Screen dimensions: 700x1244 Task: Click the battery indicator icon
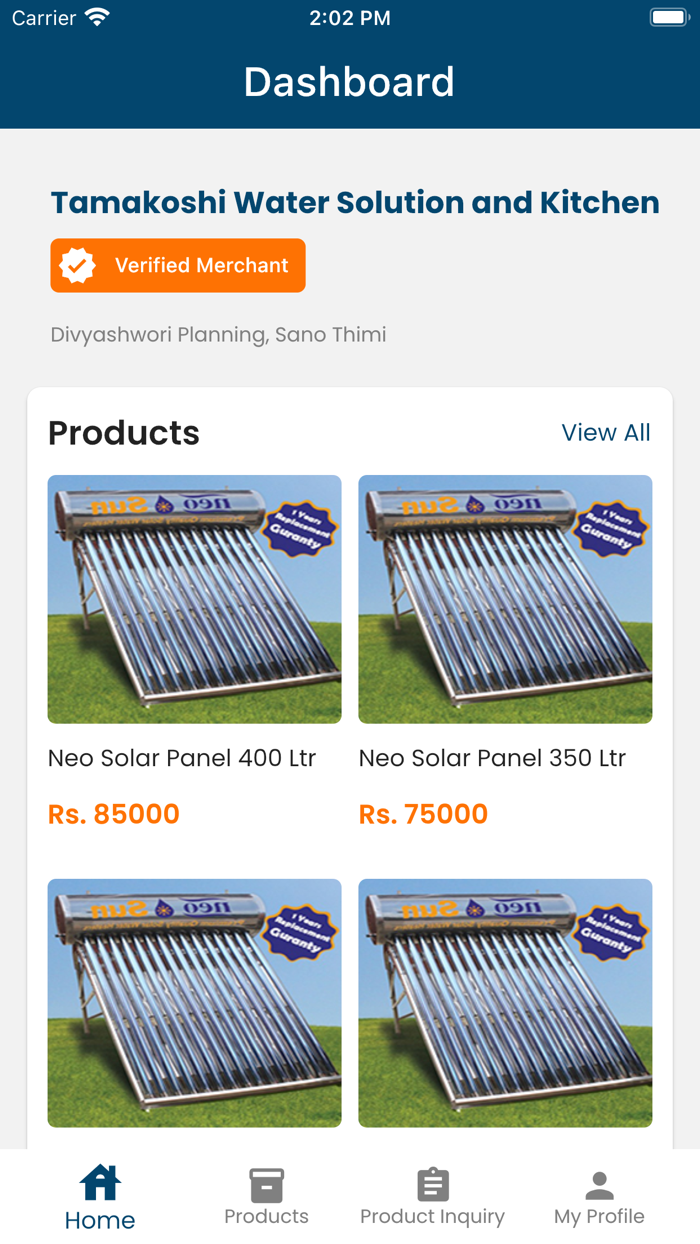pyautogui.click(x=667, y=16)
